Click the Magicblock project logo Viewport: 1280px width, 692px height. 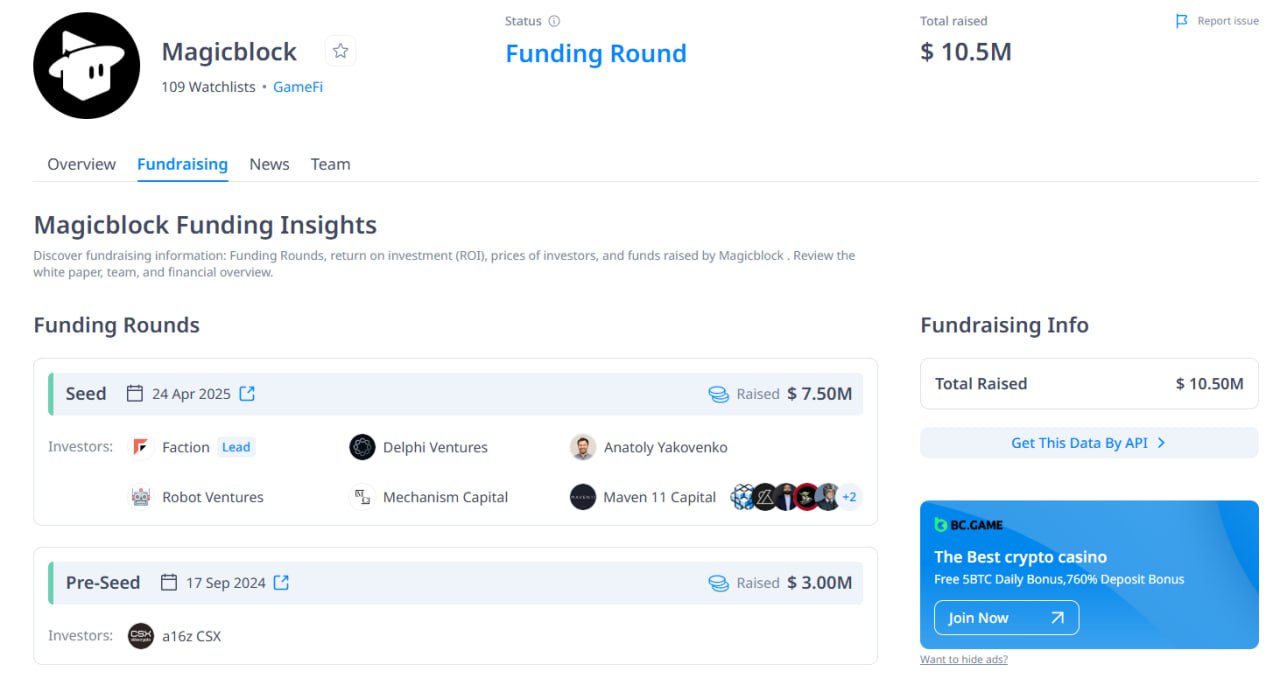point(87,66)
